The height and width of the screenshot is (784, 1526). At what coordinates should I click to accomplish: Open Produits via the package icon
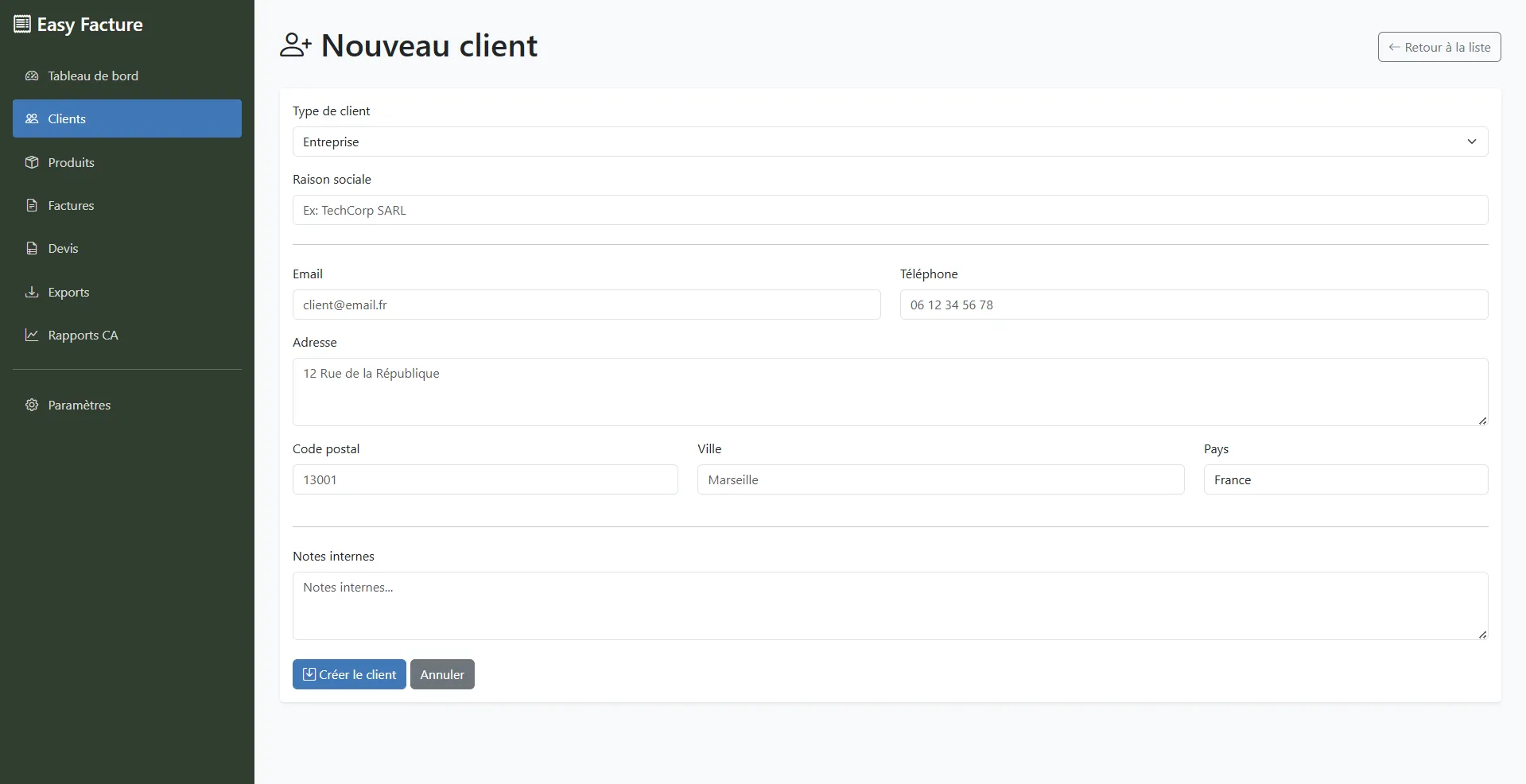pos(32,162)
